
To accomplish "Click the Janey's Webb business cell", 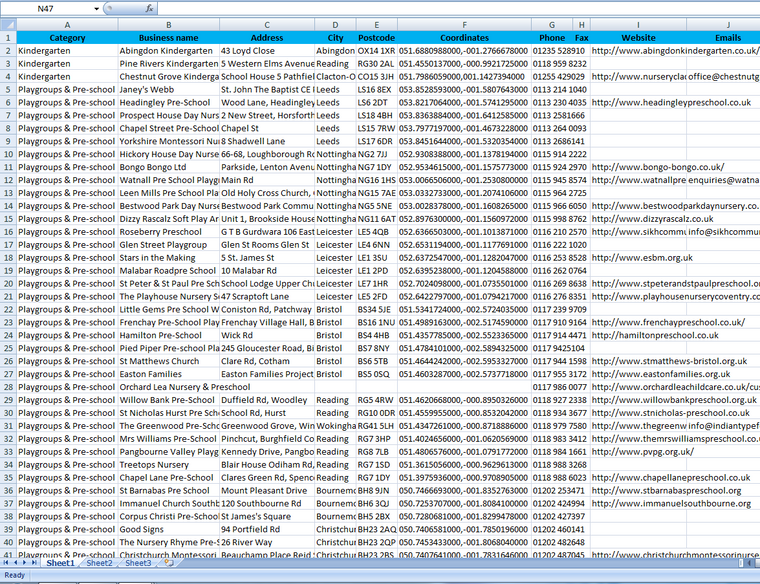I will [x=169, y=90].
